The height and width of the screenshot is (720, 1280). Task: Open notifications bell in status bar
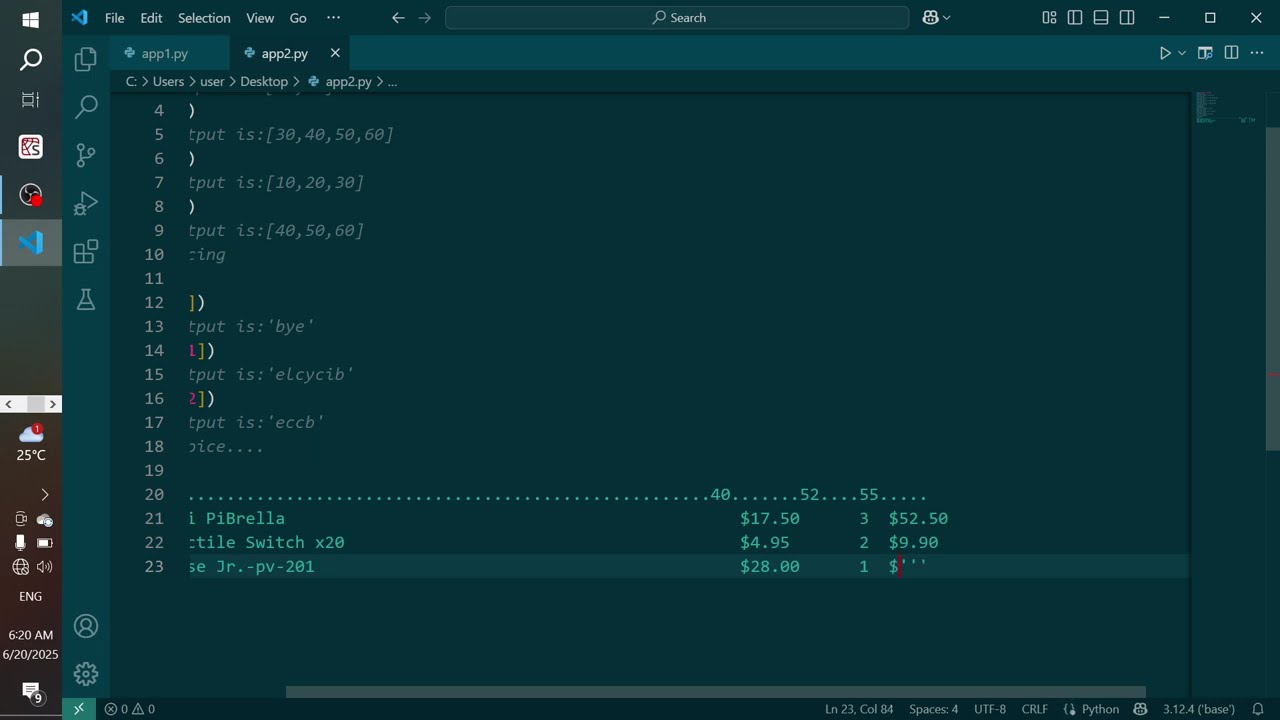pyautogui.click(x=1258, y=709)
